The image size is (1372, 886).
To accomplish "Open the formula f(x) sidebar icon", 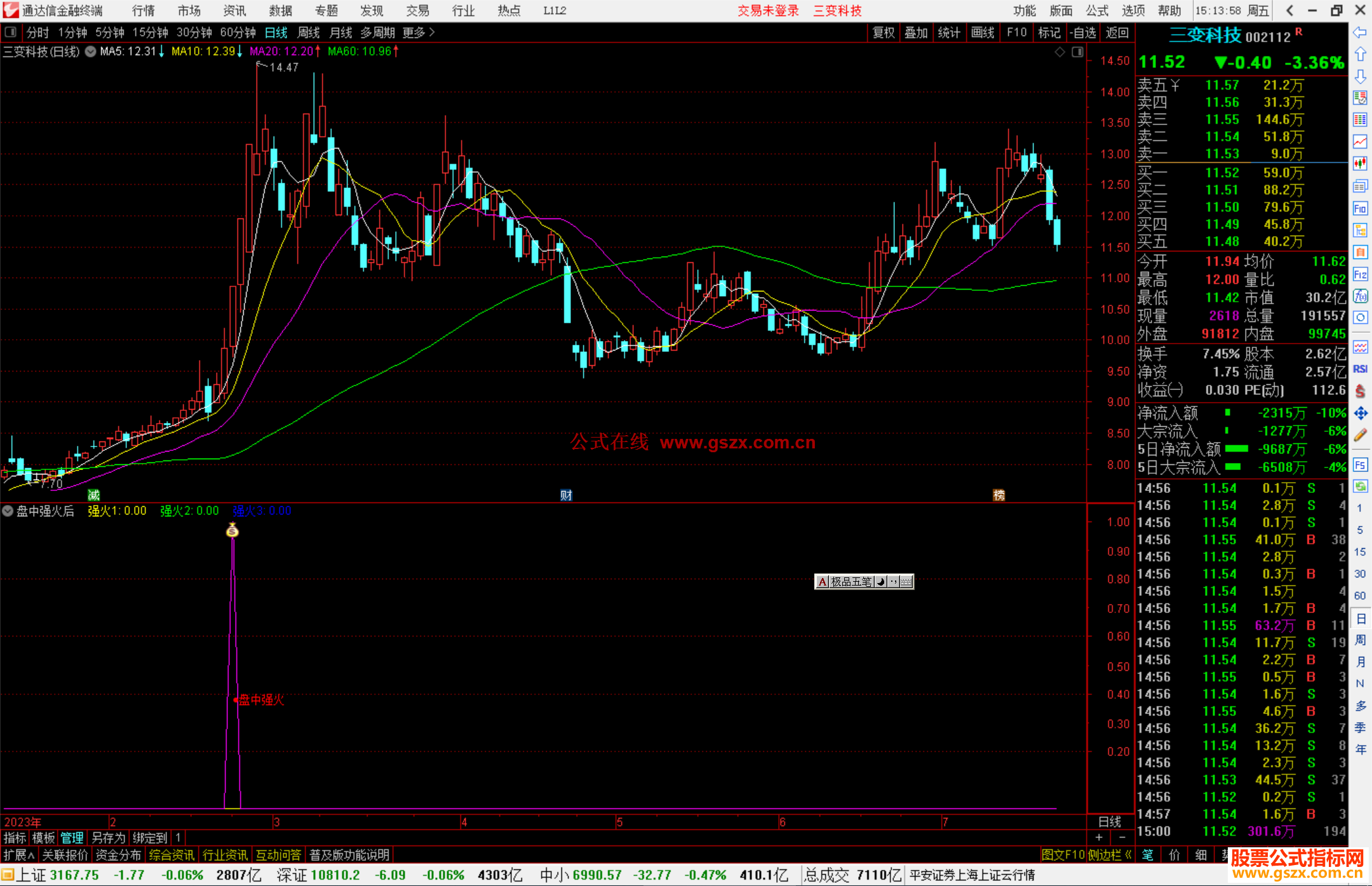I will pos(1360,296).
